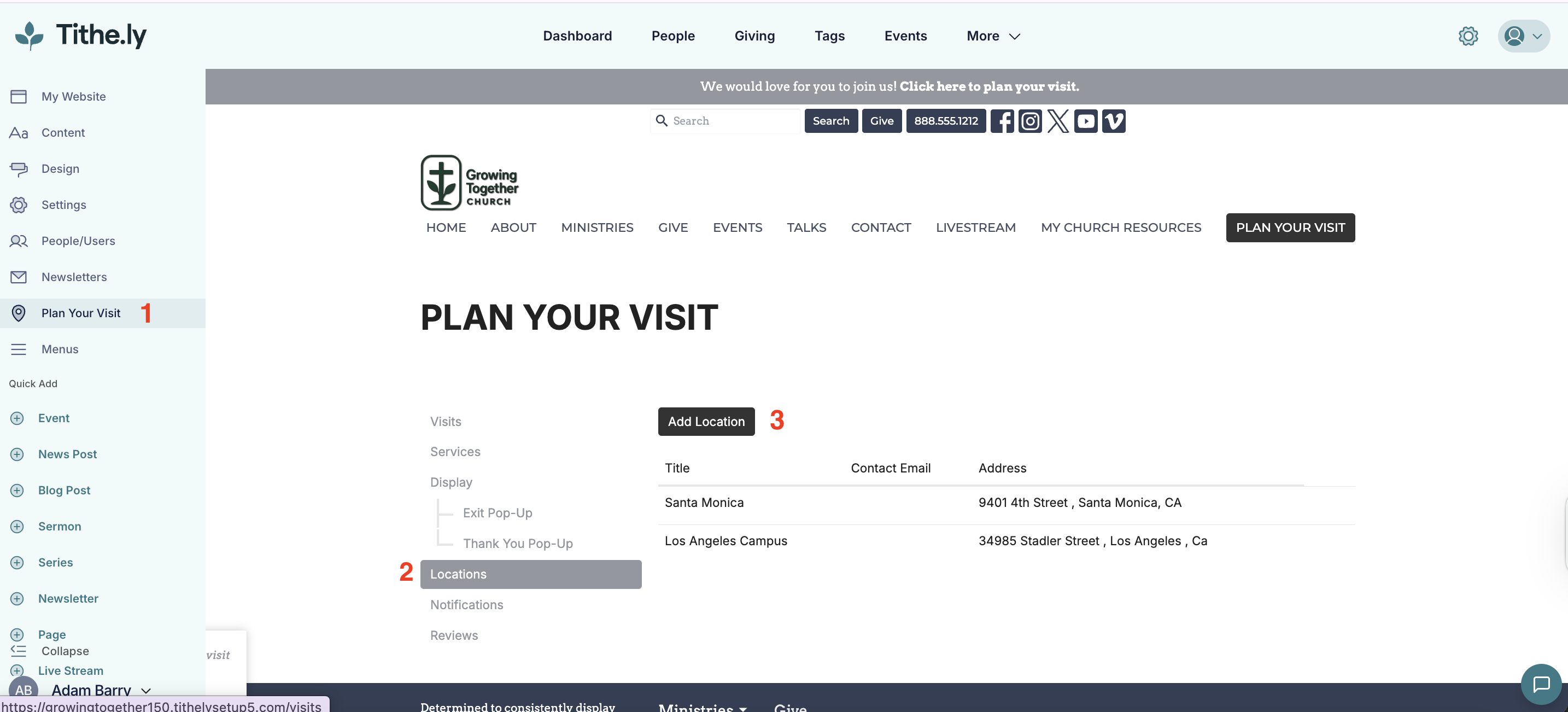The image size is (1568, 712).
Task: Click plus icon next to Series
Action: click(x=17, y=562)
